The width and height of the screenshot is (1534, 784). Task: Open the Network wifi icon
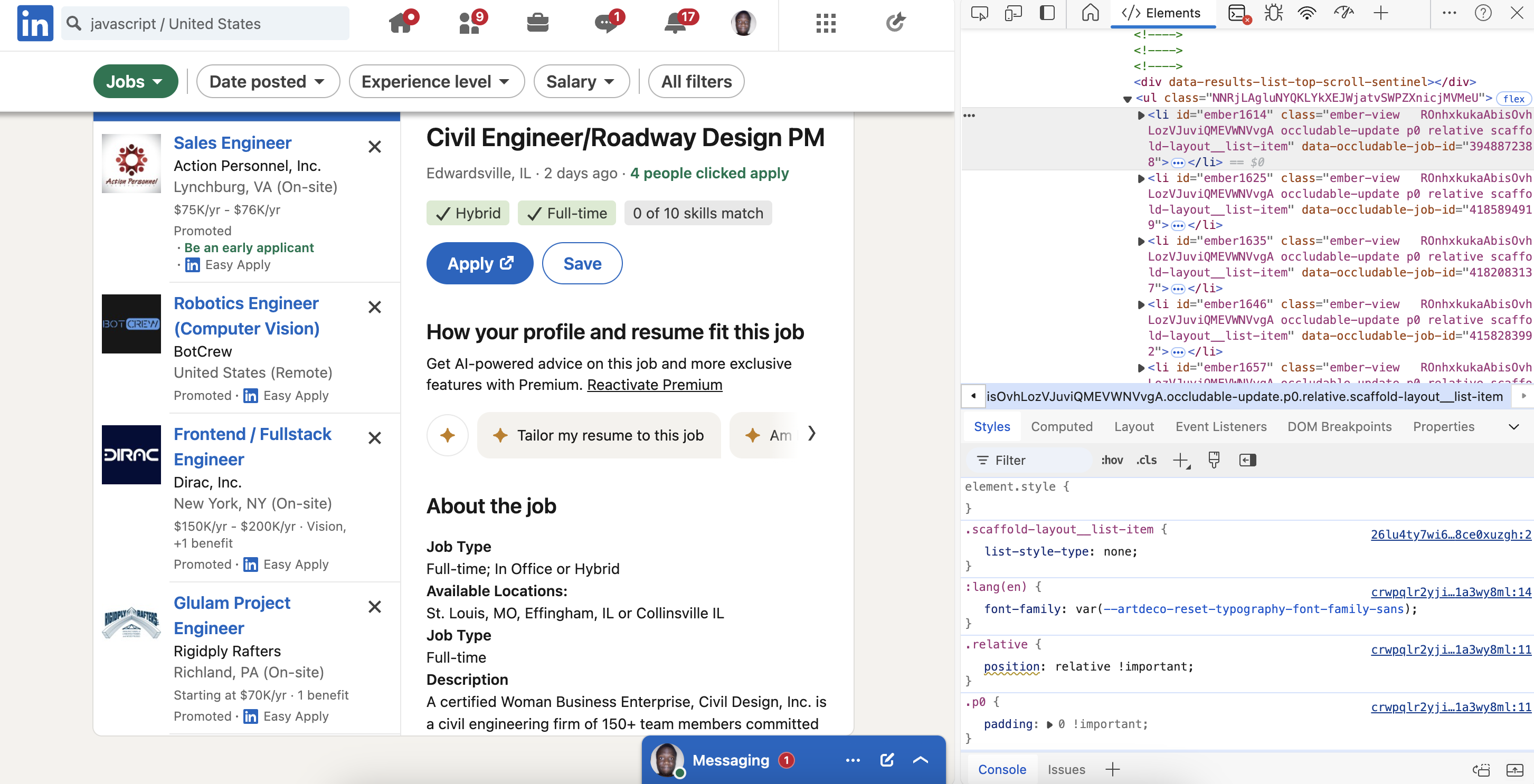(1307, 13)
